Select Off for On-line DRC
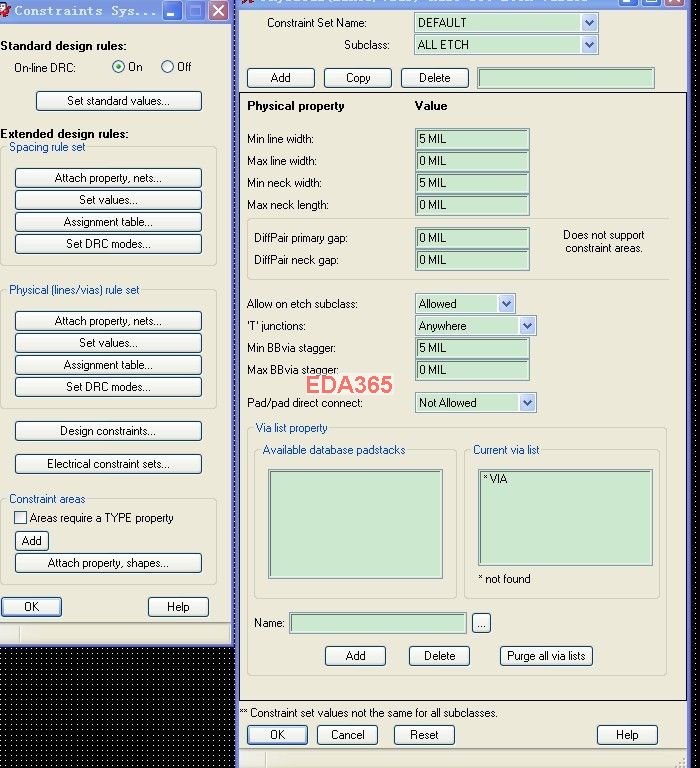This screenshot has width=700, height=768. [167, 67]
